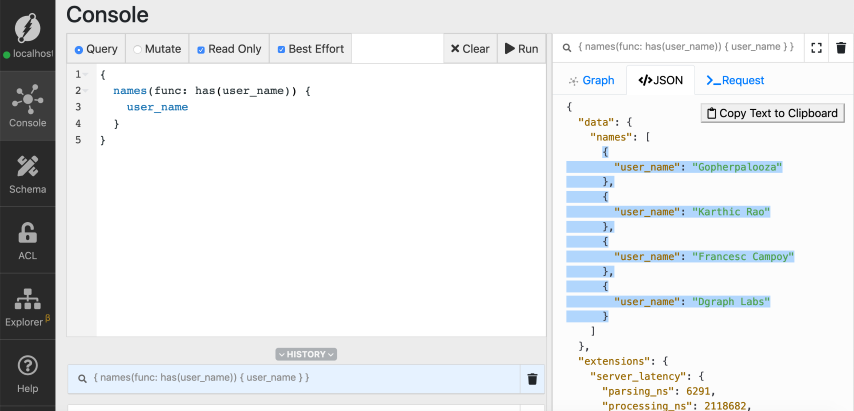The image size is (854, 411).
Task: Switch to the Graph tab
Action: tap(590, 80)
